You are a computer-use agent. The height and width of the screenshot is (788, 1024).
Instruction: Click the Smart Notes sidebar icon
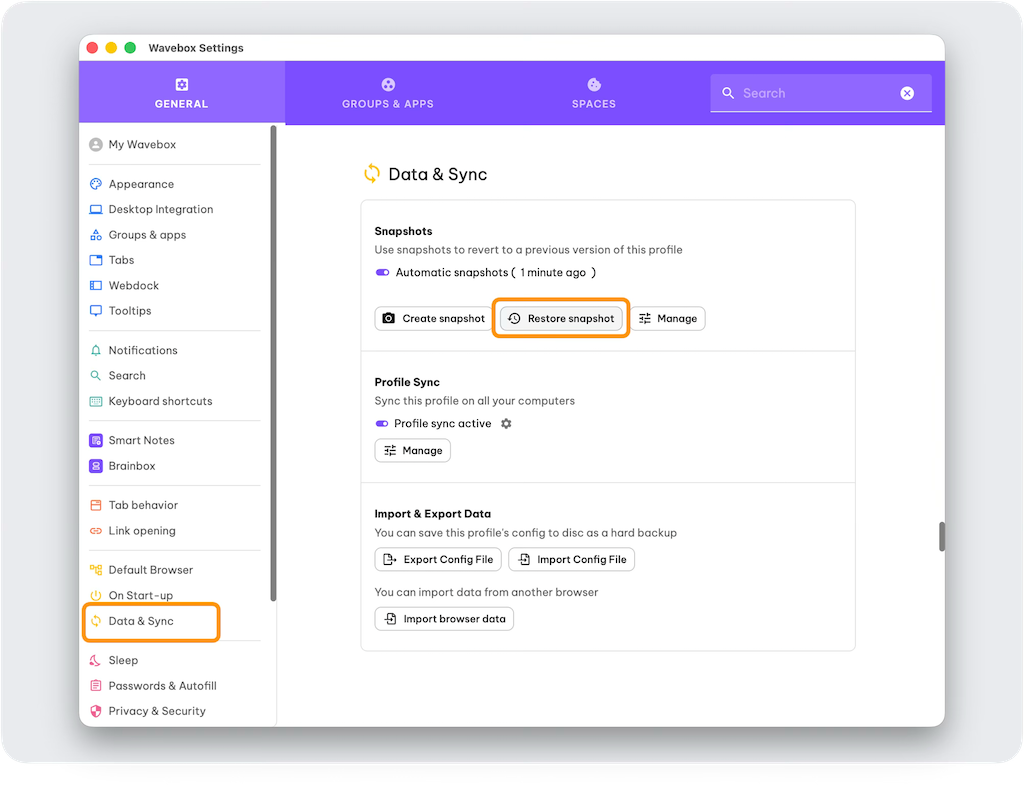click(x=96, y=441)
